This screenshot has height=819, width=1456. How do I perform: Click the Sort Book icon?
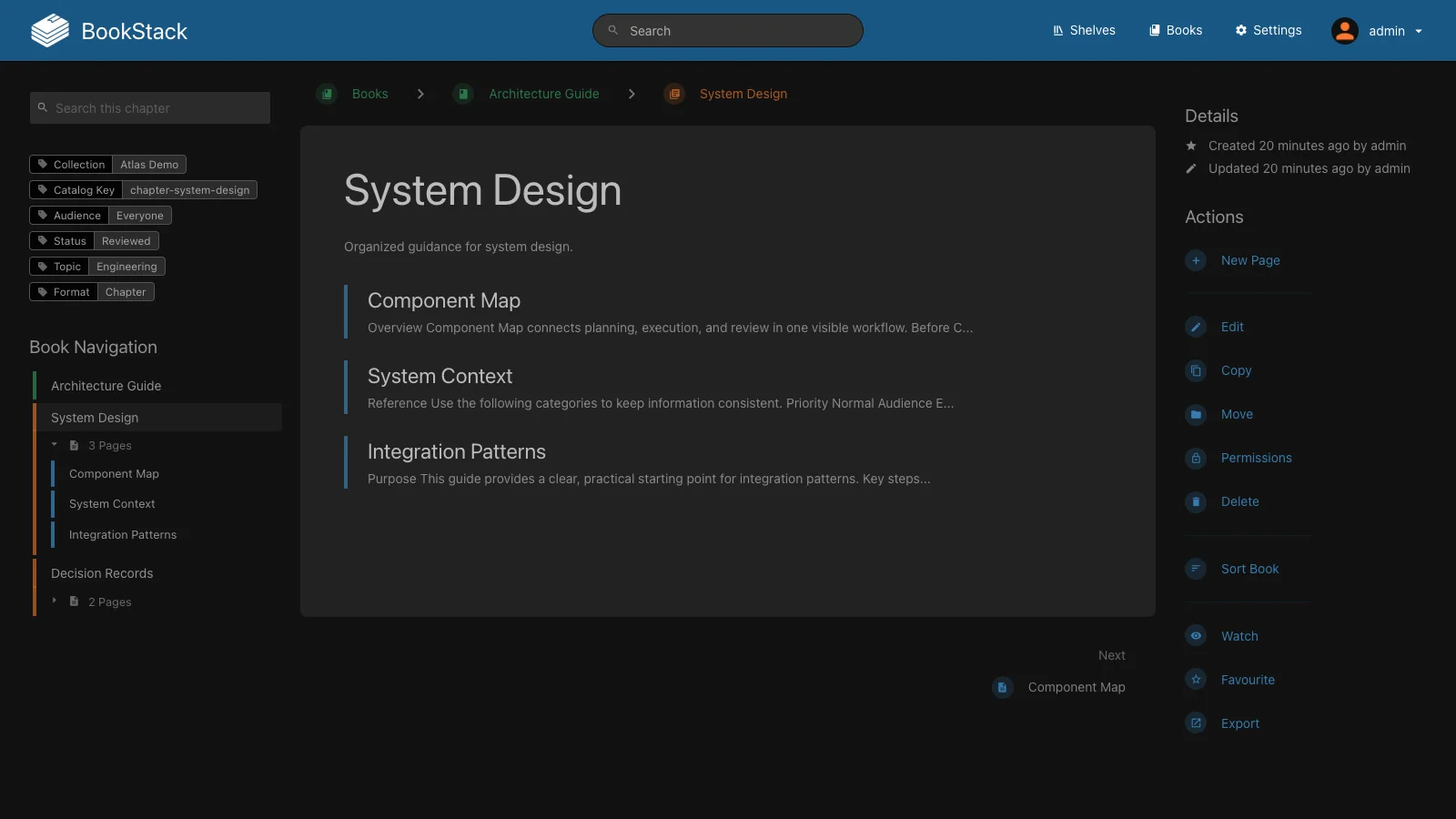tap(1196, 569)
